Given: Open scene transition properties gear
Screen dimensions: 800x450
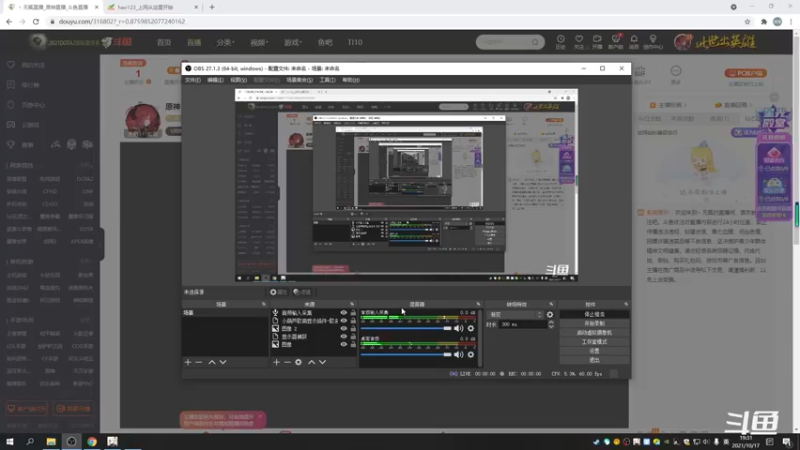Looking at the screenshot, I should pos(549,315).
